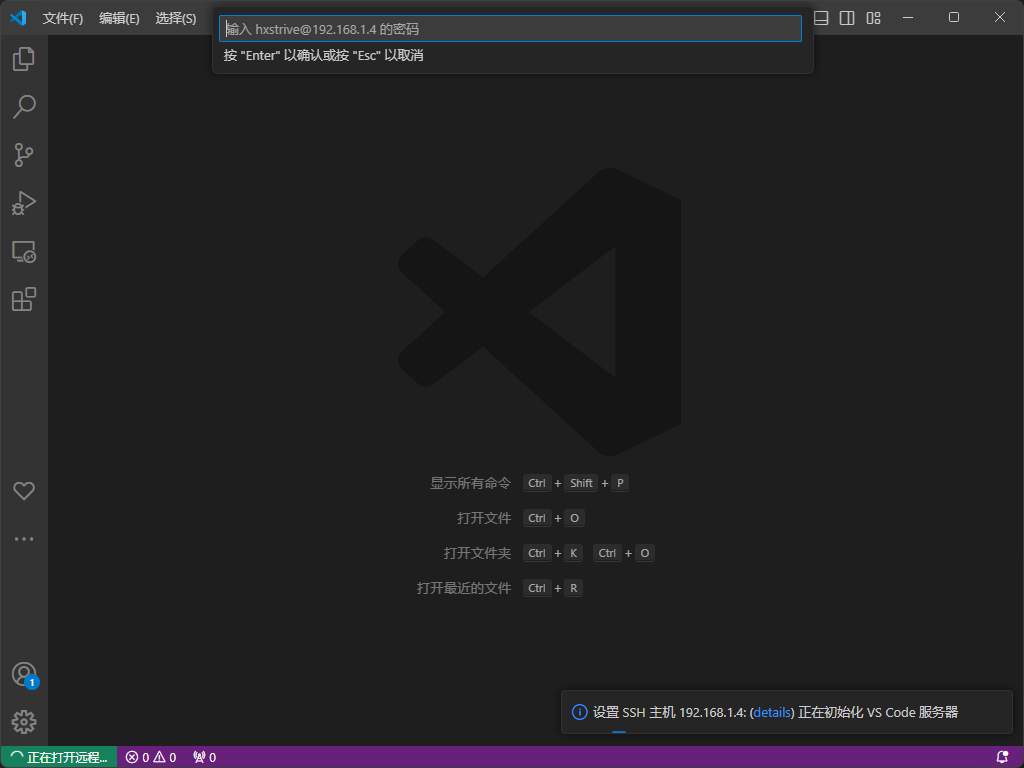Show additional views via ellipsis icon
The image size is (1024, 768).
(24, 539)
